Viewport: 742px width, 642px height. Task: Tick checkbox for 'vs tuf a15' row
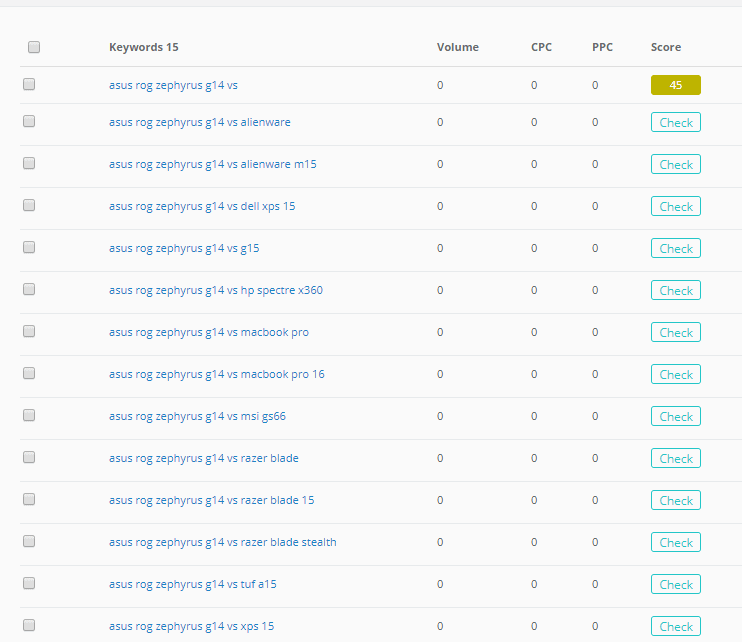point(29,583)
